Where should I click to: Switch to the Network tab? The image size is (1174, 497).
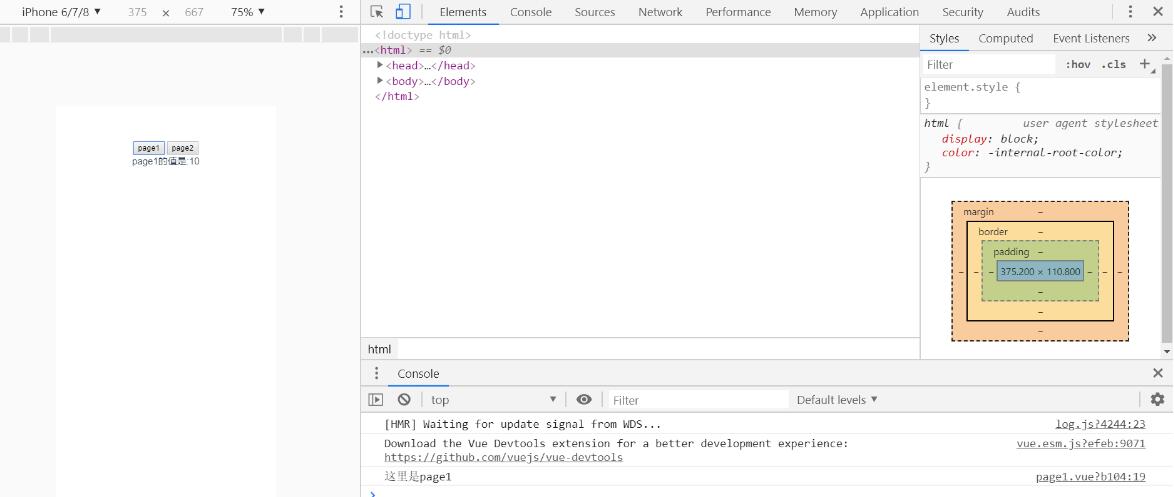(x=660, y=12)
